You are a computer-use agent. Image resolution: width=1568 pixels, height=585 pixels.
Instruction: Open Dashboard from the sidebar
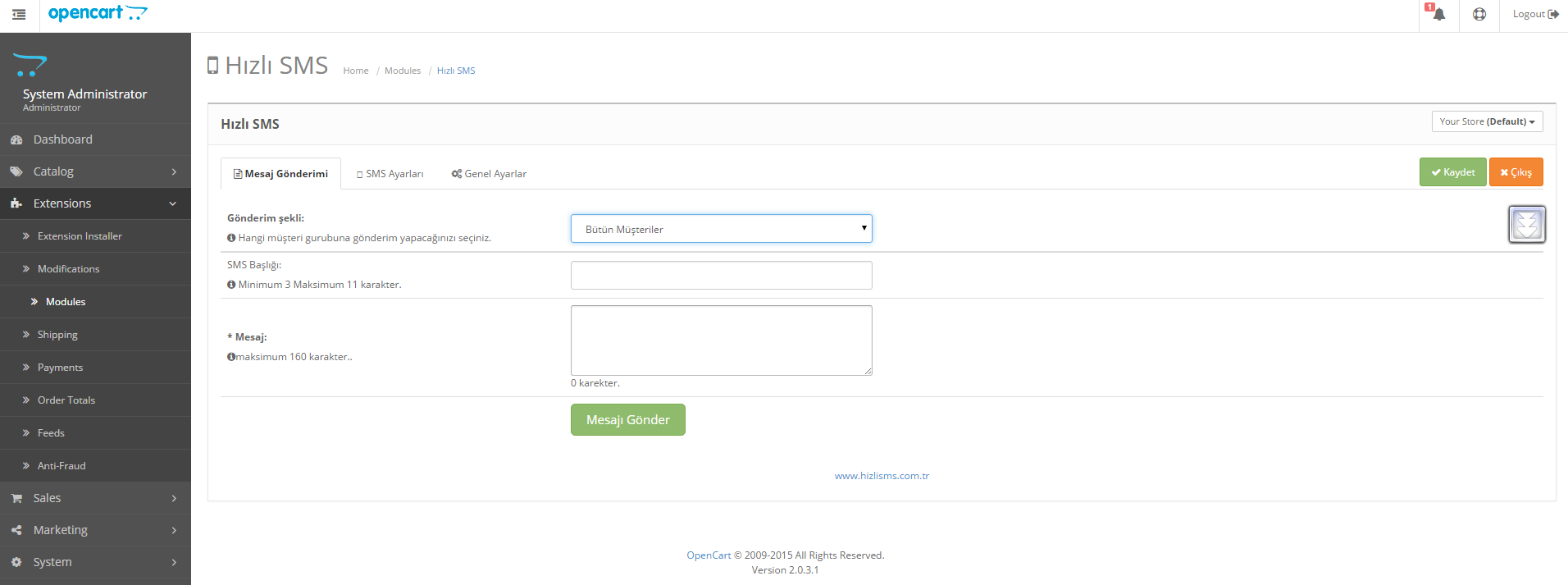(x=62, y=139)
